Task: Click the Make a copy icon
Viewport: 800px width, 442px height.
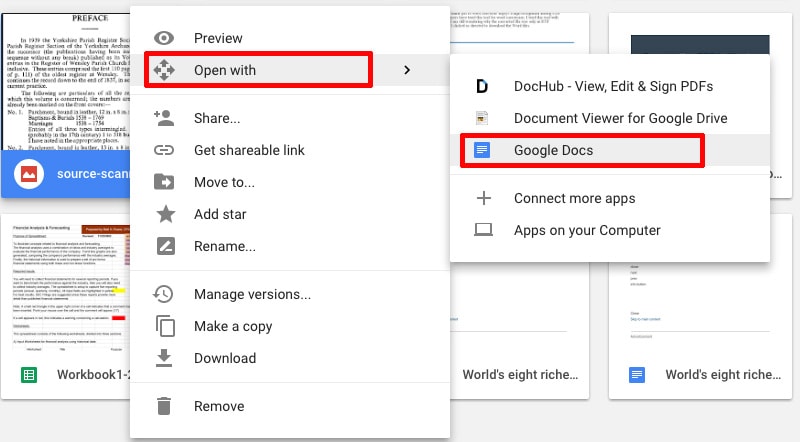Action: tap(165, 326)
